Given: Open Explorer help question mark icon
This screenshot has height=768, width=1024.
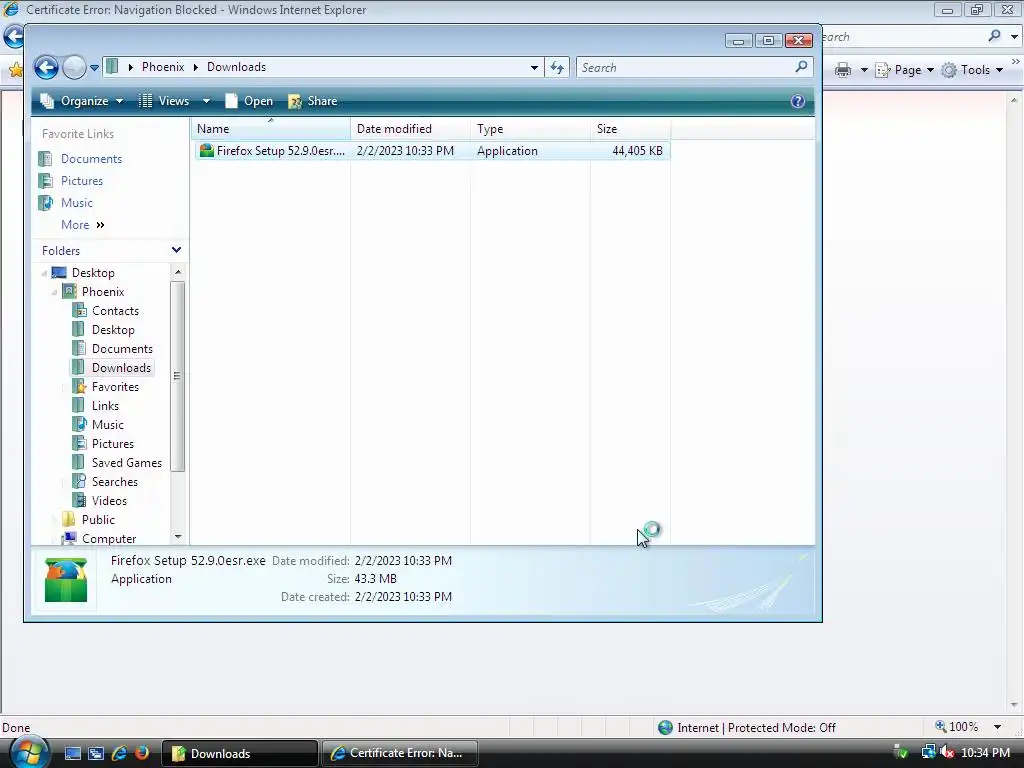Looking at the screenshot, I should 797,101.
